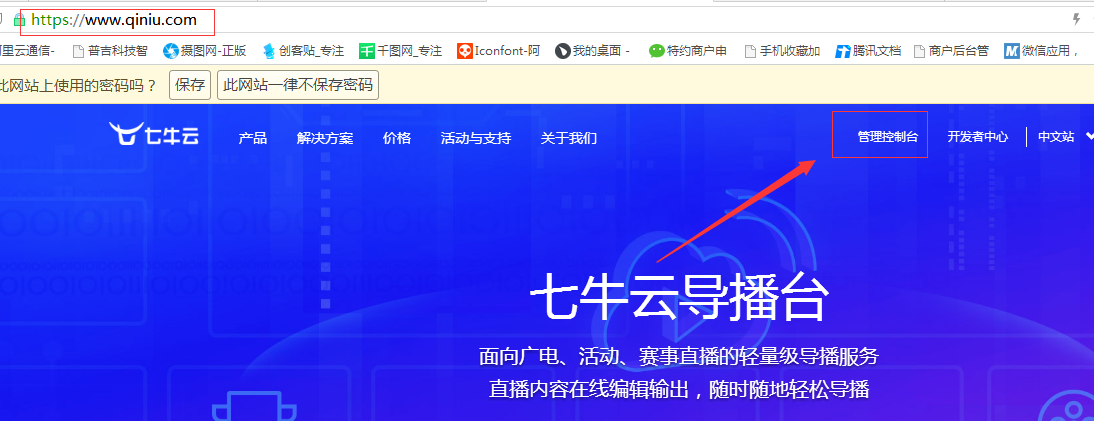This screenshot has width=1094, height=421.
Task: Open the 手机收藏加 bookmark
Action: (x=782, y=51)
